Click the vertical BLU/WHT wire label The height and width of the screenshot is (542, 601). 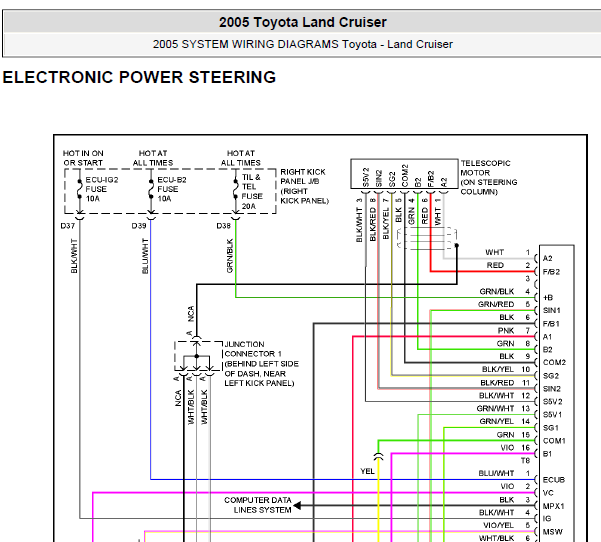(145, 256)
